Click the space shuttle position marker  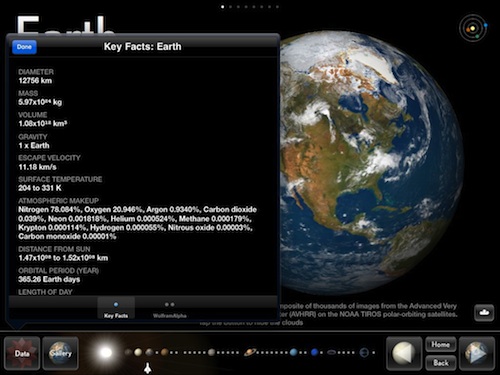click(147, 368)
